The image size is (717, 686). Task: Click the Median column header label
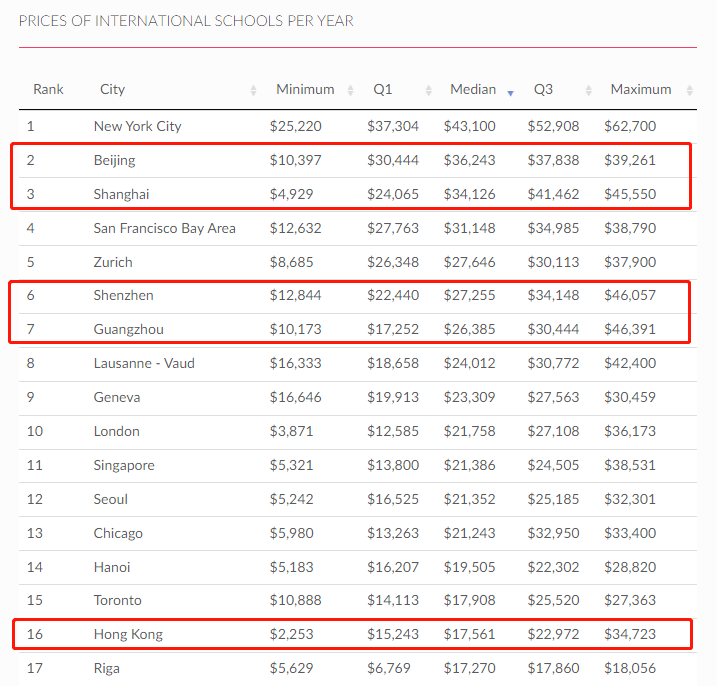point(473,89)
